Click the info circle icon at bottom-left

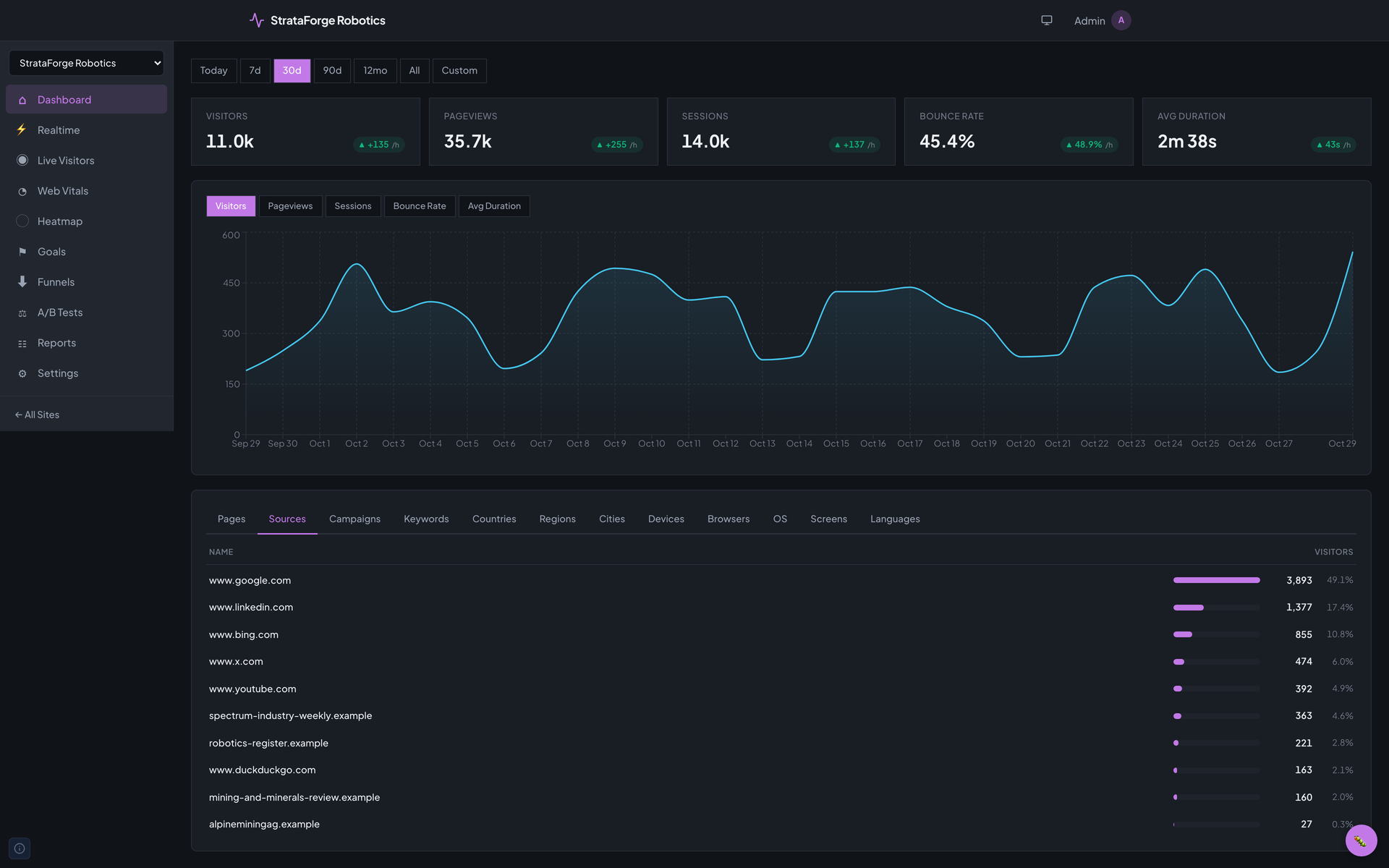click(20, 848)
